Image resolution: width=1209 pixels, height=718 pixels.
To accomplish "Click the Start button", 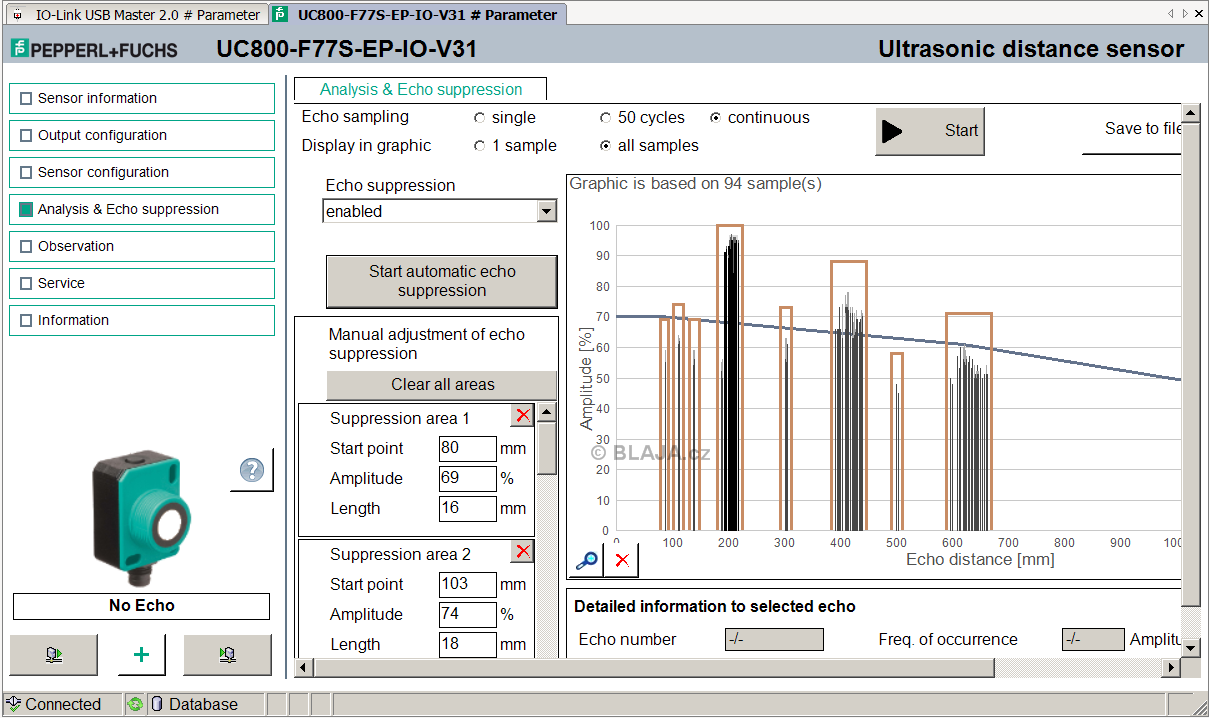I will point(930,131).
